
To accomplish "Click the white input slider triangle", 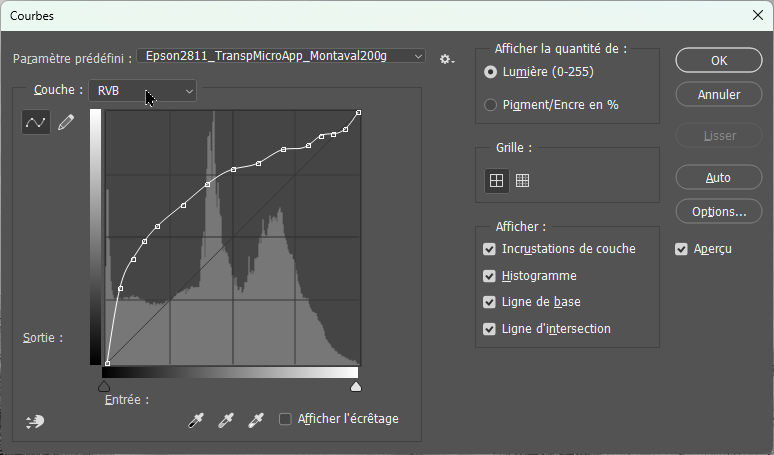I will point(356,386).
